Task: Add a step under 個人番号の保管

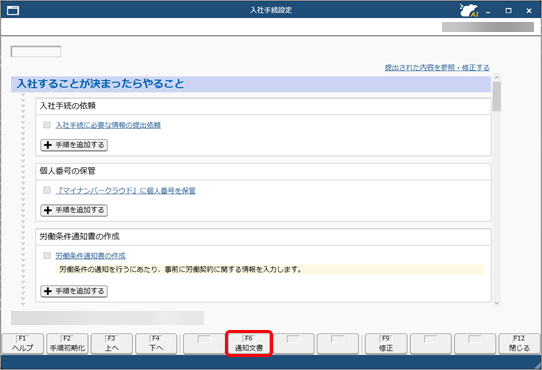Action: tap(74, 210)
